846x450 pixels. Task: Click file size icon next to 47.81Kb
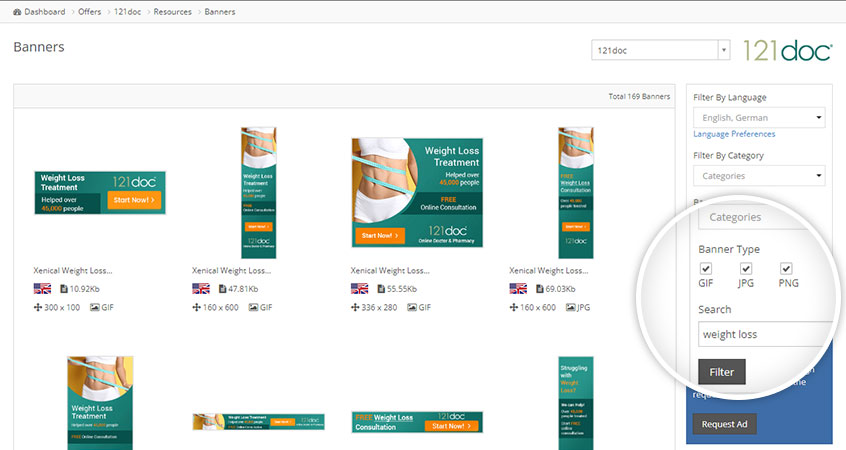click(x=222, y=289)
